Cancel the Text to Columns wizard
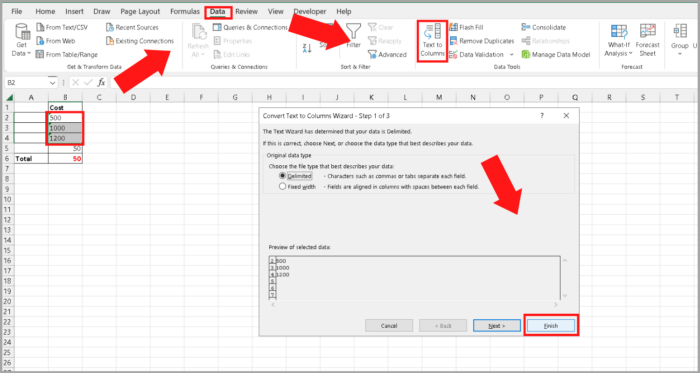The width and height of the screenshot is (700, 373). (x=389, y=326)
